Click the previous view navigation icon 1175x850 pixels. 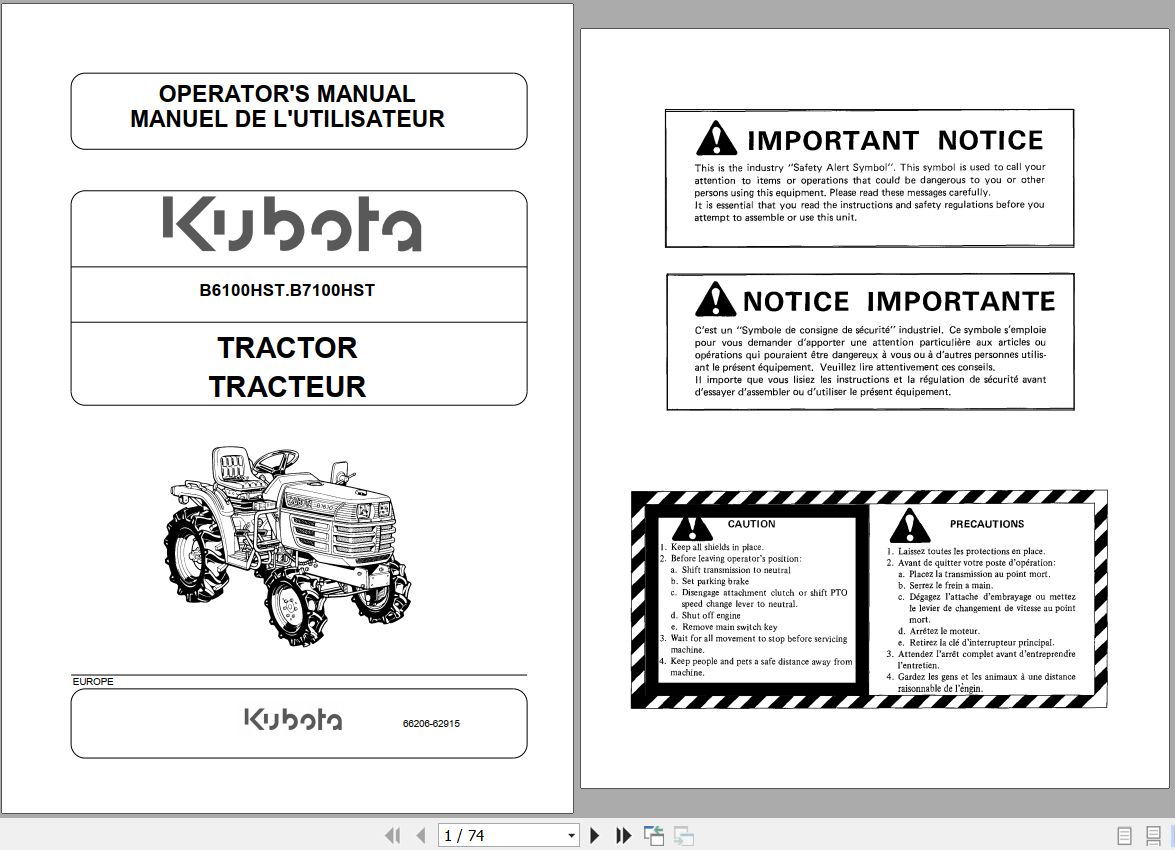point(653,835)
